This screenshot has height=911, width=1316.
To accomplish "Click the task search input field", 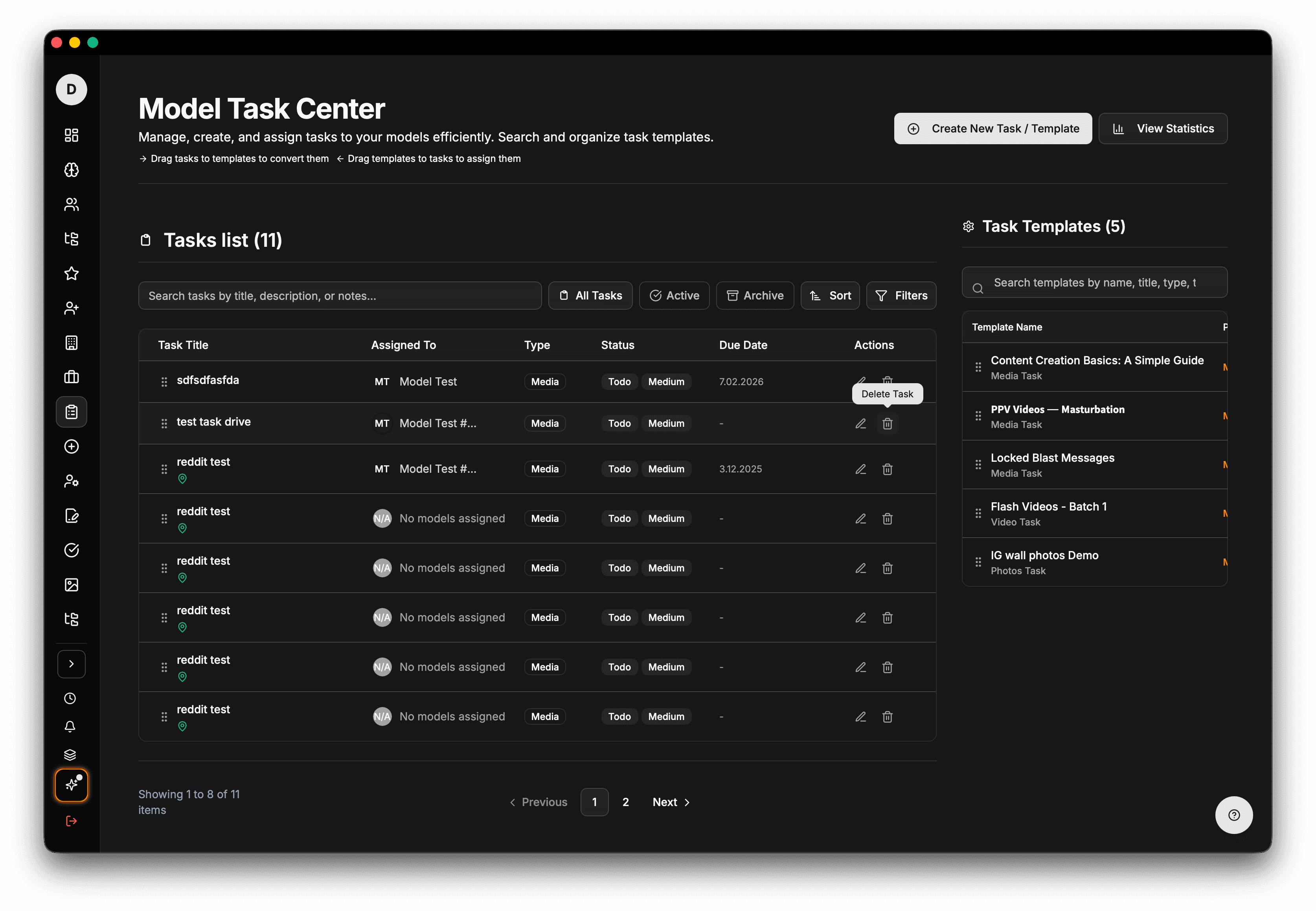I will (x=340, y=296).
